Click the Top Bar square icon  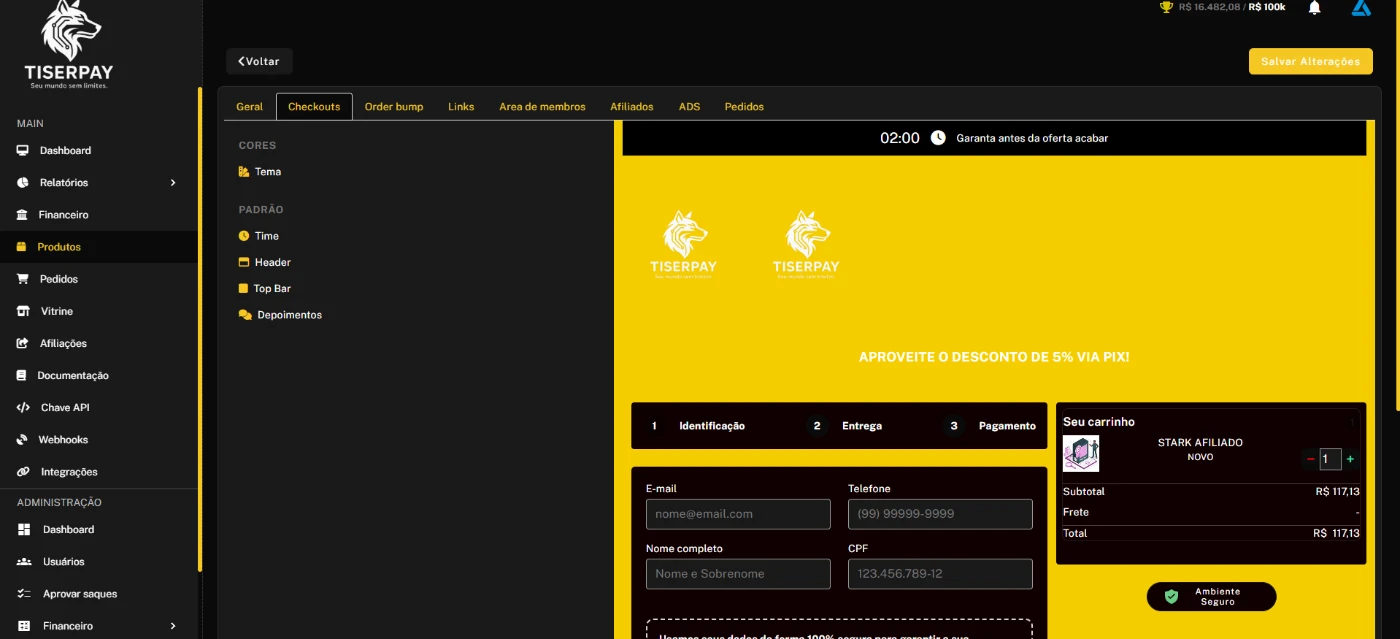(243, 288)
